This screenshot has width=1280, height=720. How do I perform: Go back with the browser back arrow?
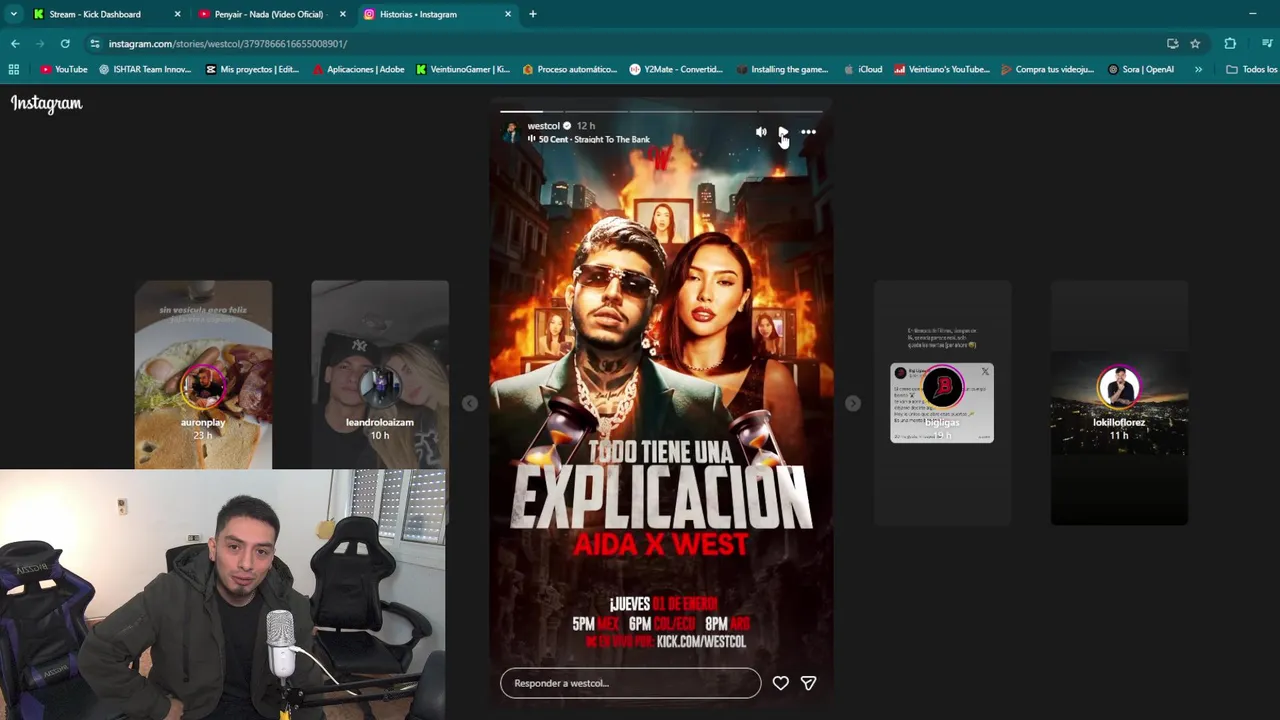pyautogui.click(x=15, y=44)
